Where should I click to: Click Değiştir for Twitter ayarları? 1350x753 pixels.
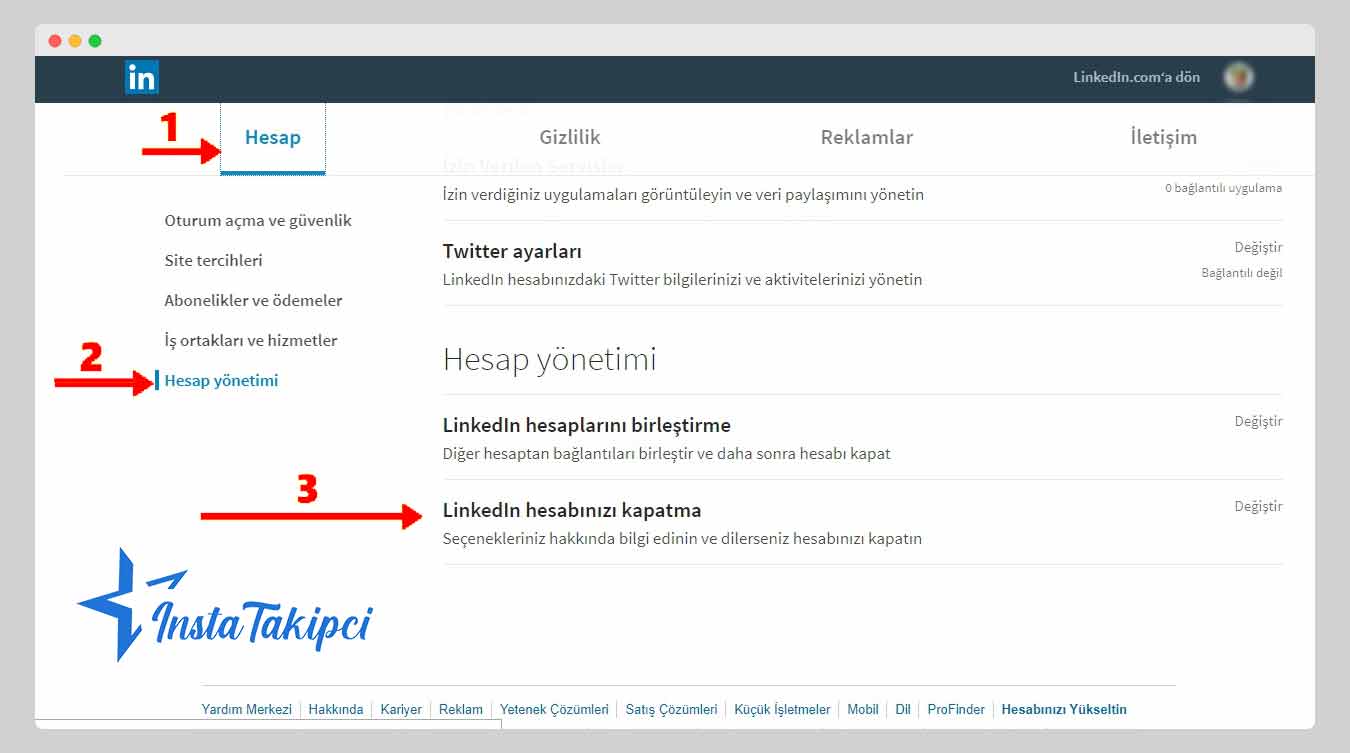(x=1258, y=247)
